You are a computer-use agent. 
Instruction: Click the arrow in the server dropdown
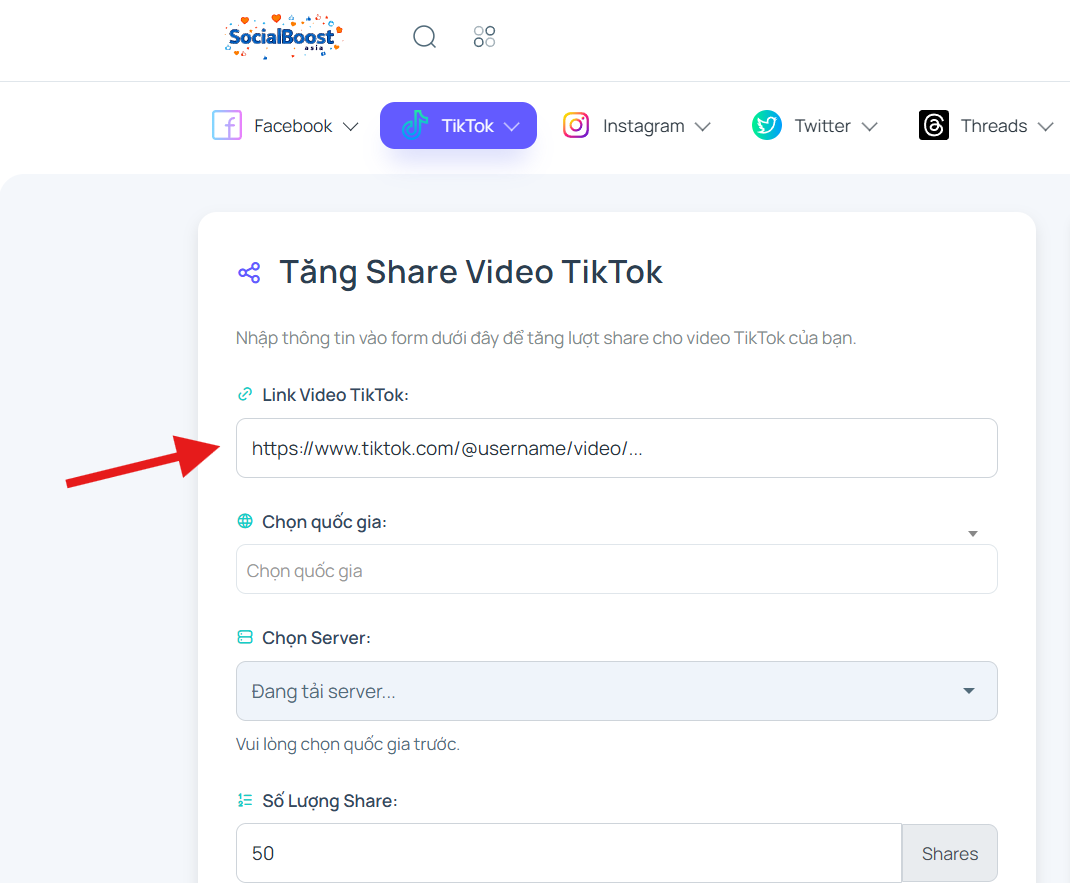969,691
